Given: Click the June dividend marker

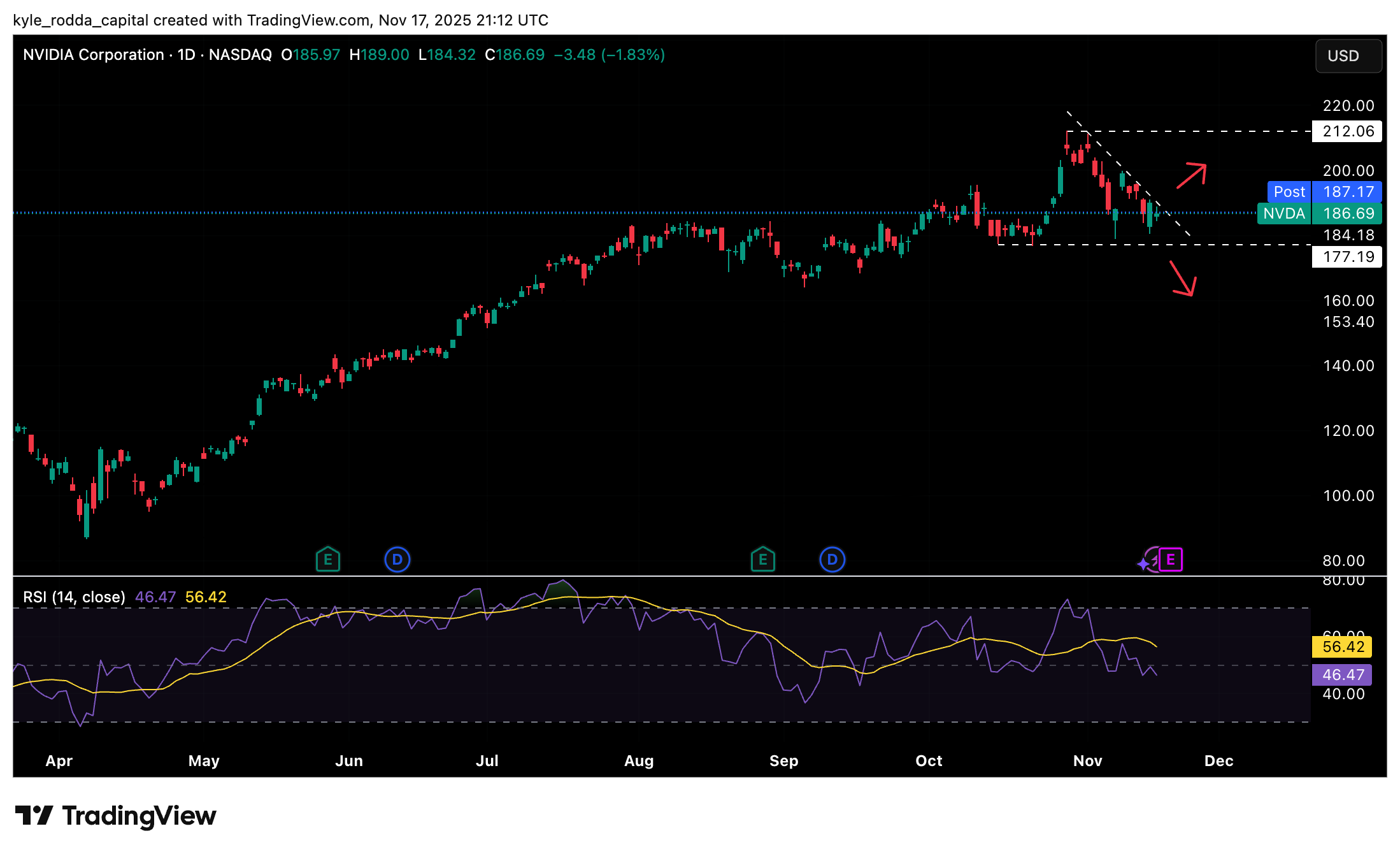Looking at the screenshot, I should click(x=397, y=560).
